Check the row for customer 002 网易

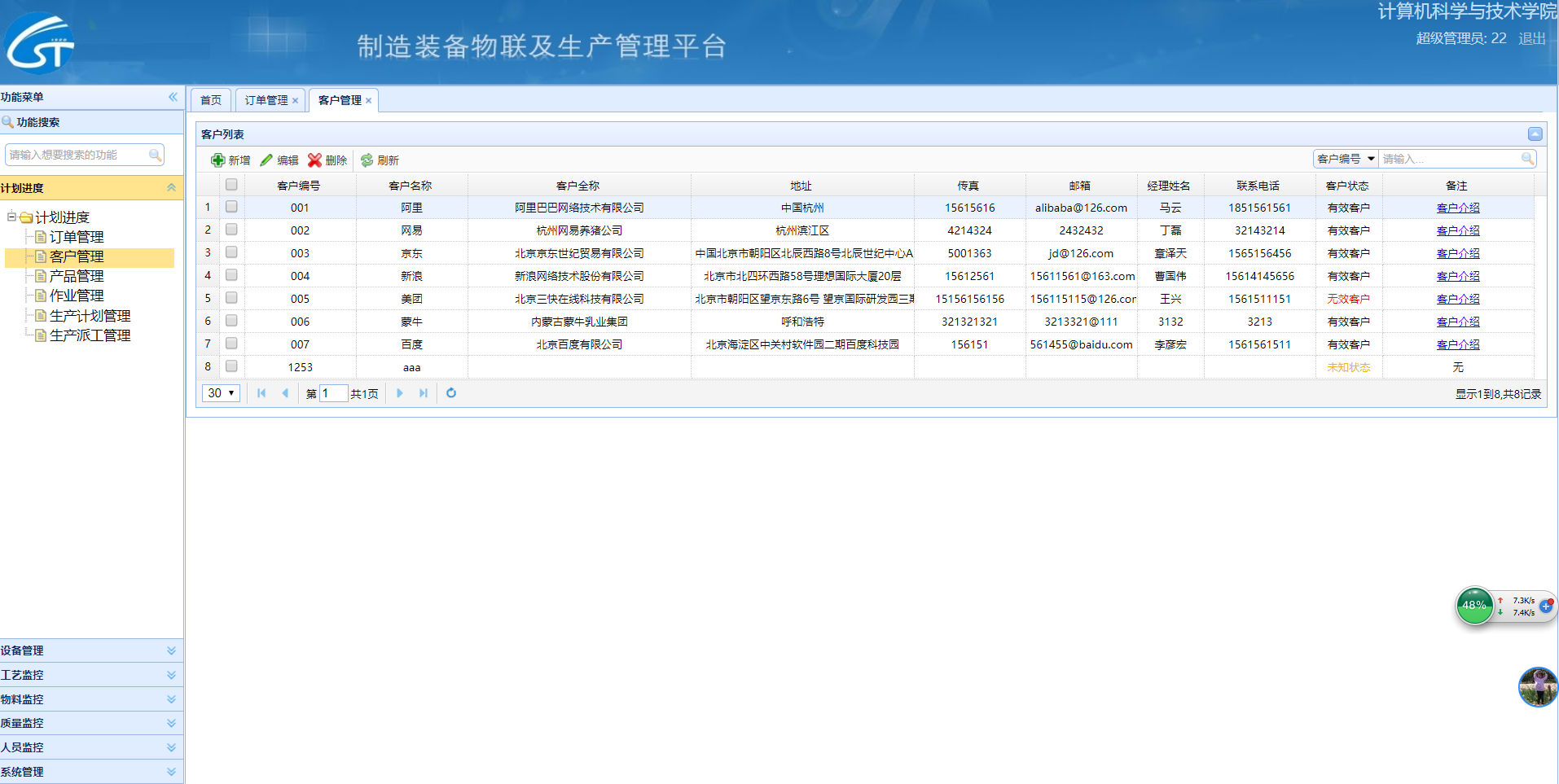coord(231,230)
